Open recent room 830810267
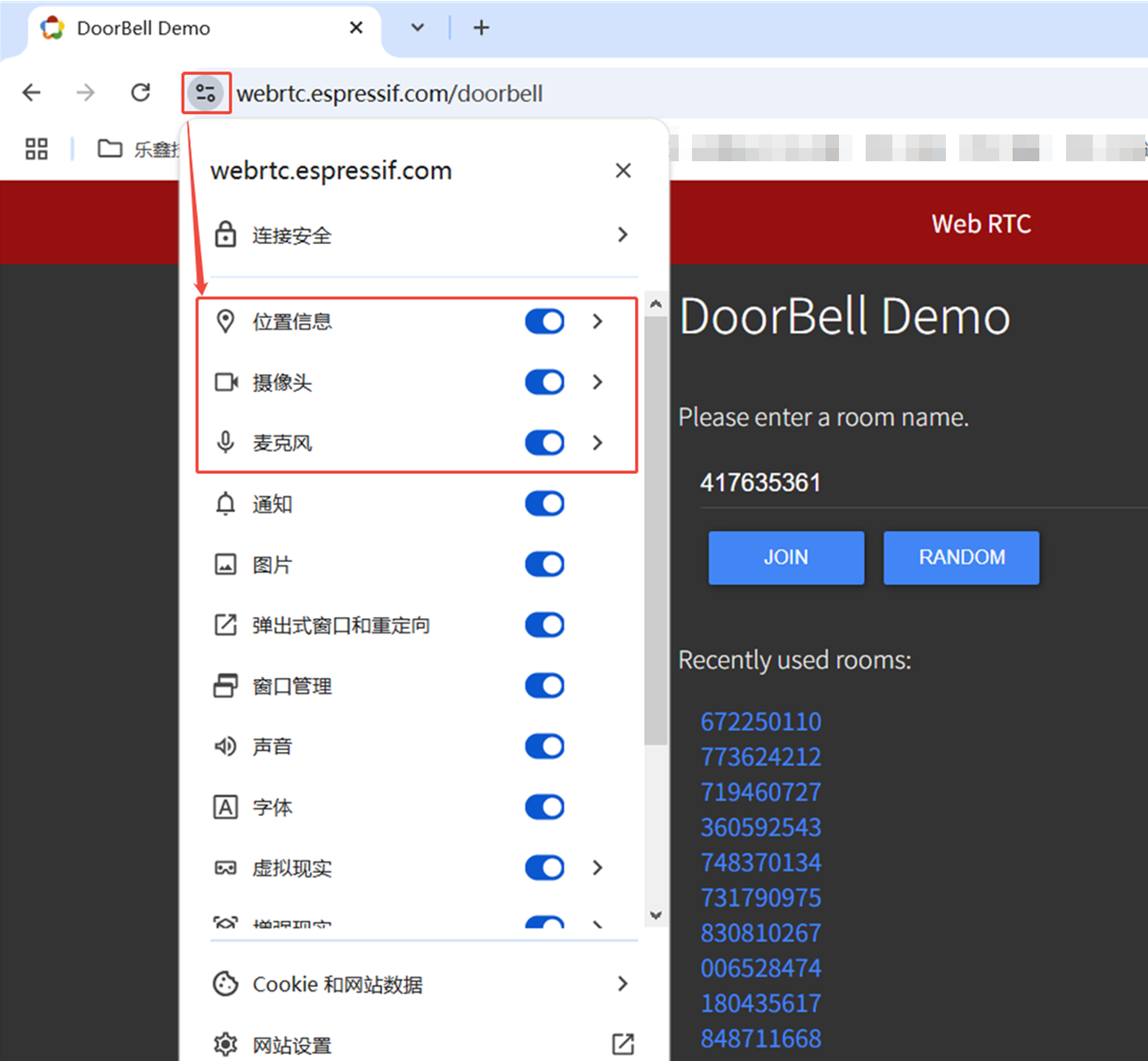 [x=761, y=933]
